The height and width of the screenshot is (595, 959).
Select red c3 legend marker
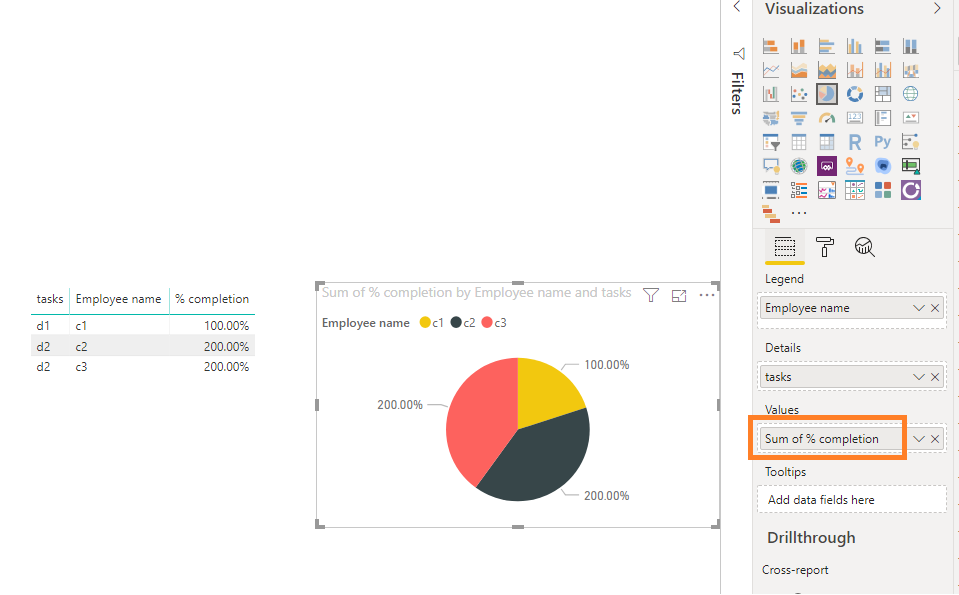click(487, 323)
